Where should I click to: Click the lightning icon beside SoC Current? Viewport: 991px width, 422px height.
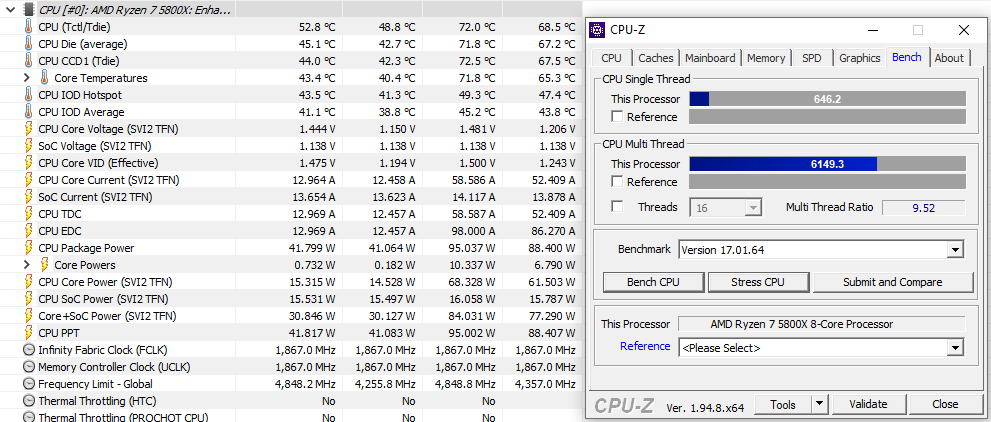(28, 196)
